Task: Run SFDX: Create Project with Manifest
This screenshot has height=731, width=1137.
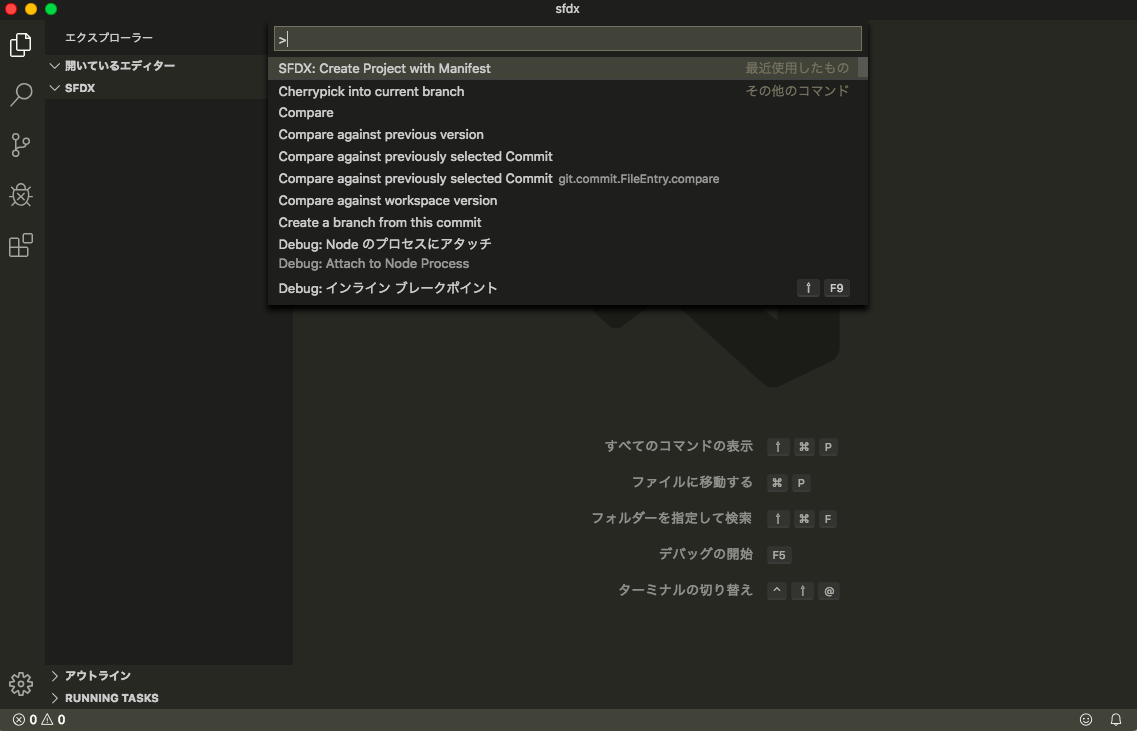Action: point(563,68)
